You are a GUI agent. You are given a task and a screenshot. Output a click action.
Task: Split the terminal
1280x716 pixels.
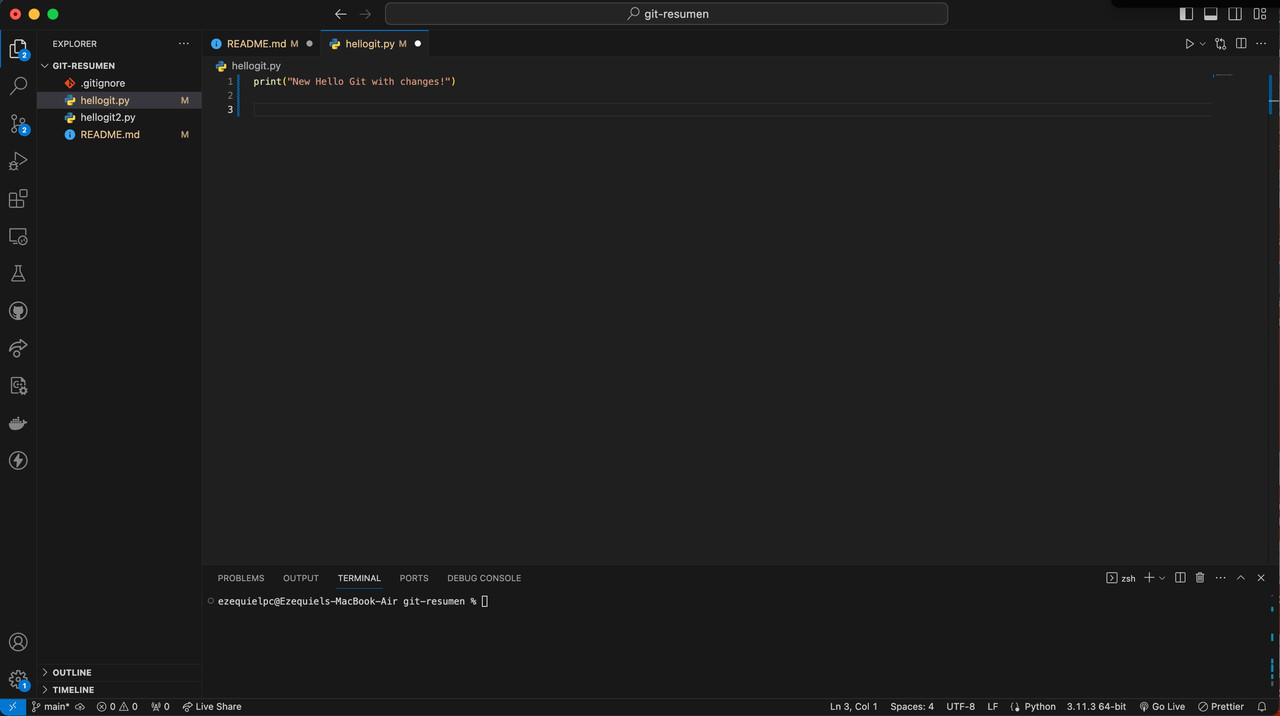(x=1180, y=578)
